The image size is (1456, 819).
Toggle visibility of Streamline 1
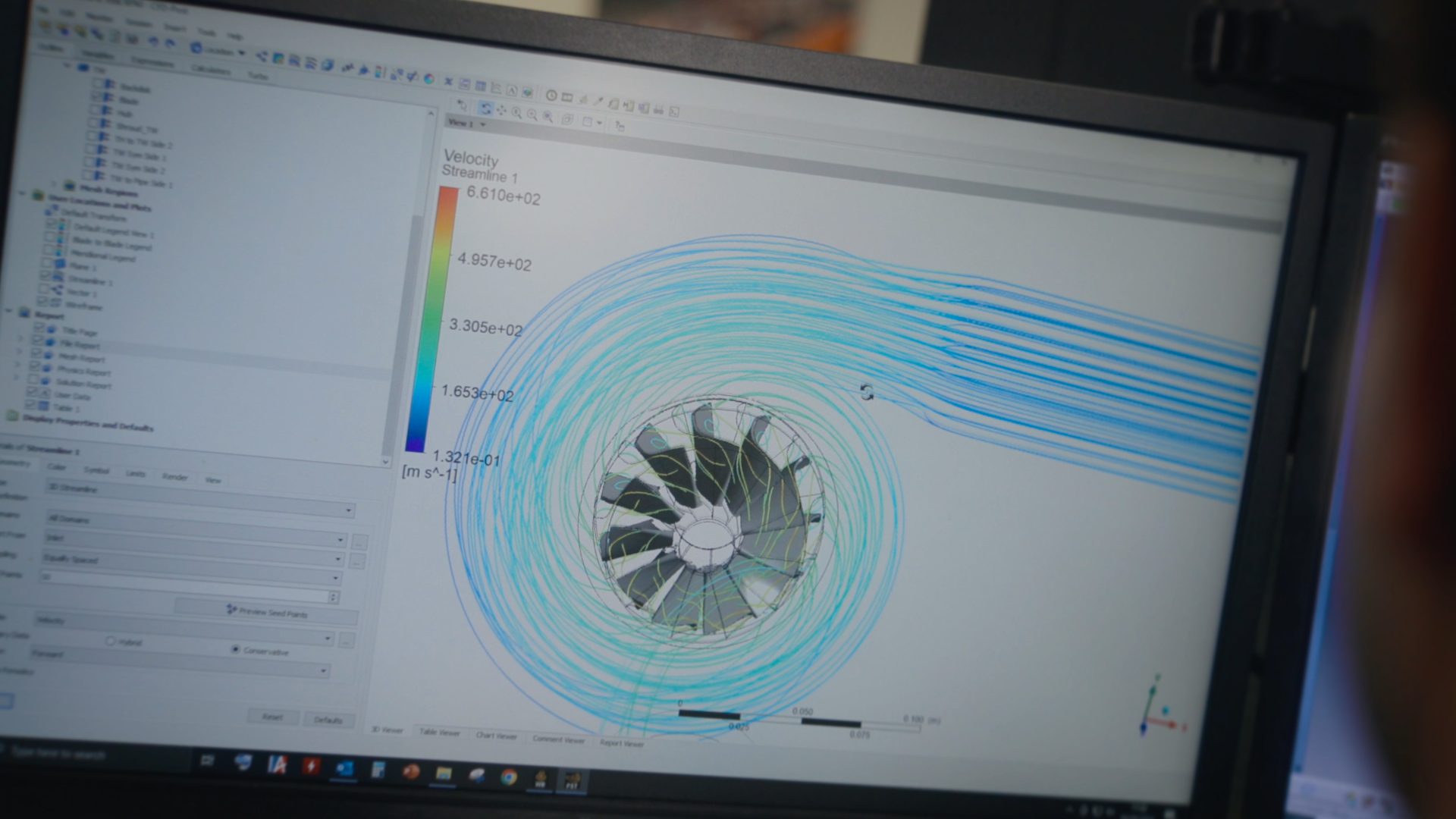pos(45,275)
